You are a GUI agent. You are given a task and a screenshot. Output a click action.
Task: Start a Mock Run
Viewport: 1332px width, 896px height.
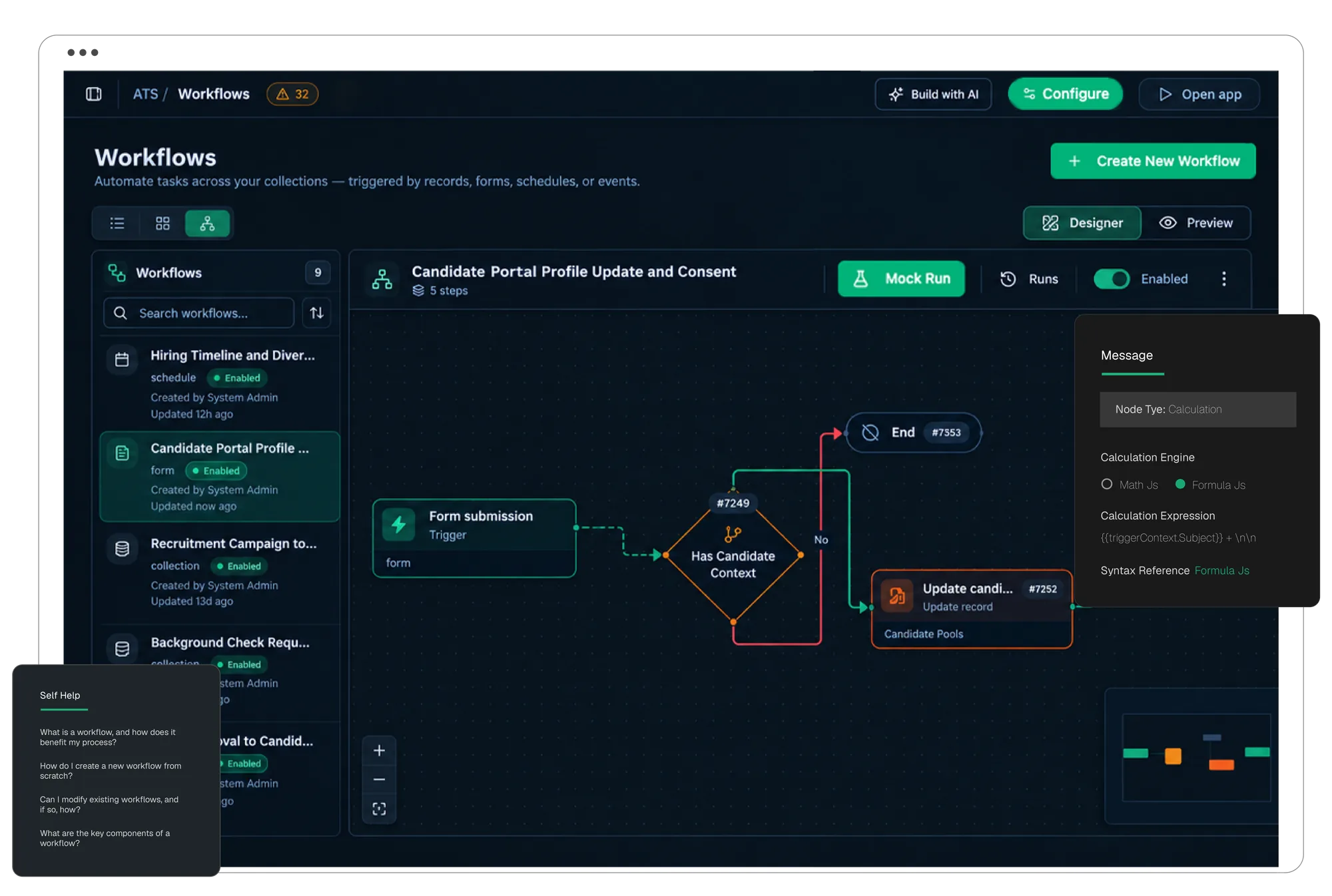pos(901,279)
